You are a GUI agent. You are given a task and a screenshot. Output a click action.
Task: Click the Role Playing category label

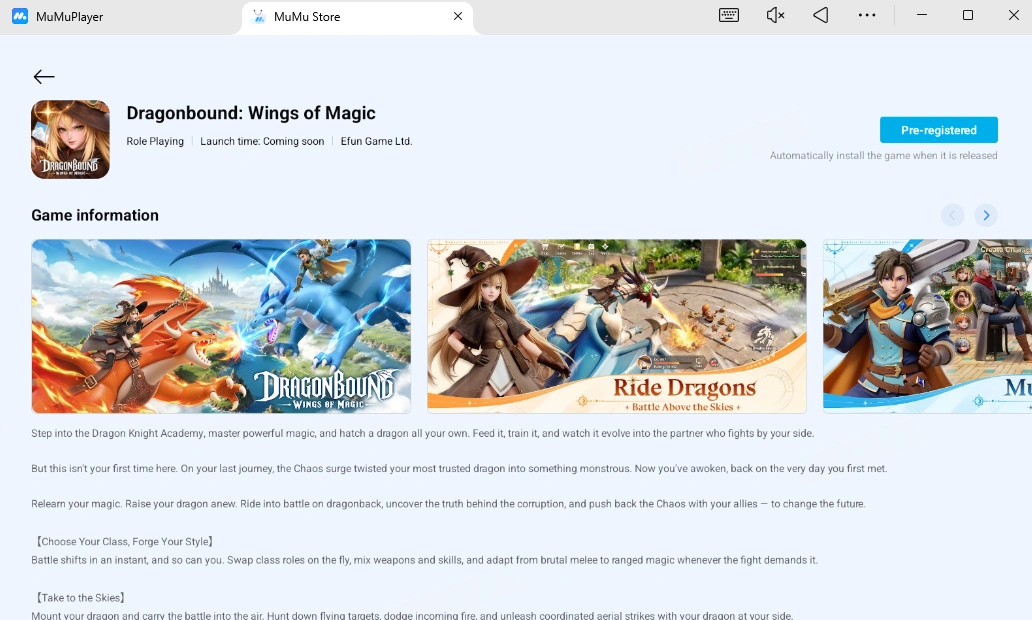click(155, 142)
